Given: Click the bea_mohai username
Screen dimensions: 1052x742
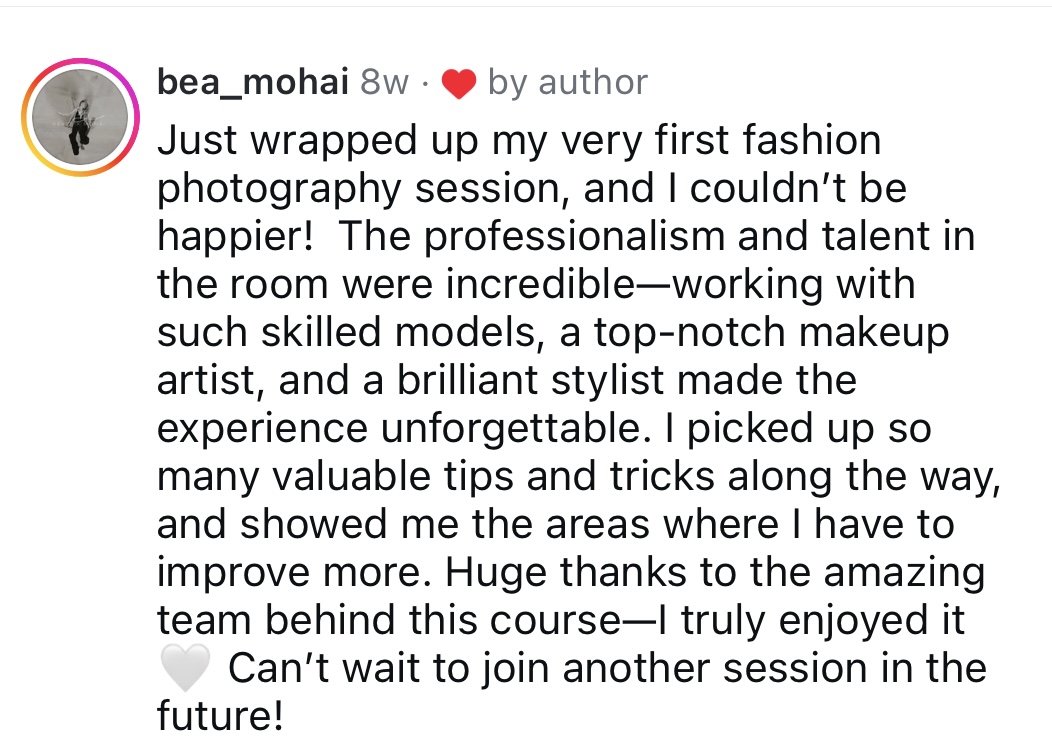Looking at the screenshot, I should click(x=252, y=83).
